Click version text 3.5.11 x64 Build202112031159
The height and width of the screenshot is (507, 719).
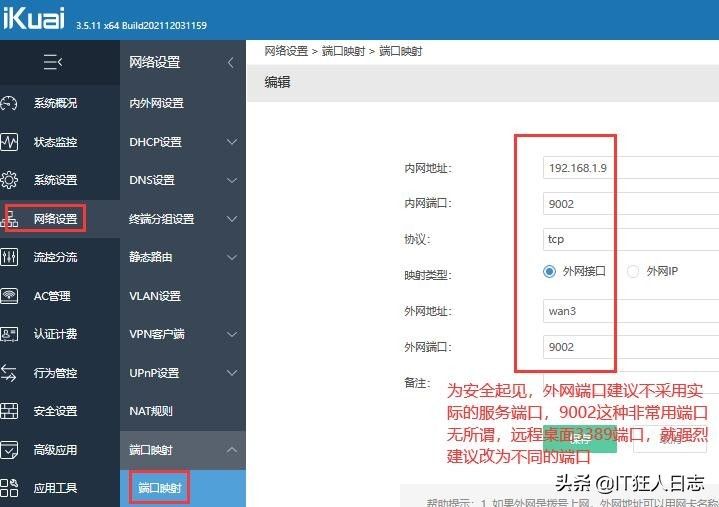click(x=141, y=25)
